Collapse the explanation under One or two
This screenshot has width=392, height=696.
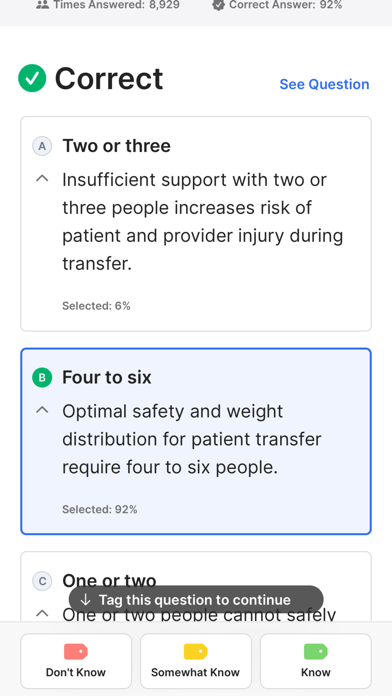tap(42, 613)
